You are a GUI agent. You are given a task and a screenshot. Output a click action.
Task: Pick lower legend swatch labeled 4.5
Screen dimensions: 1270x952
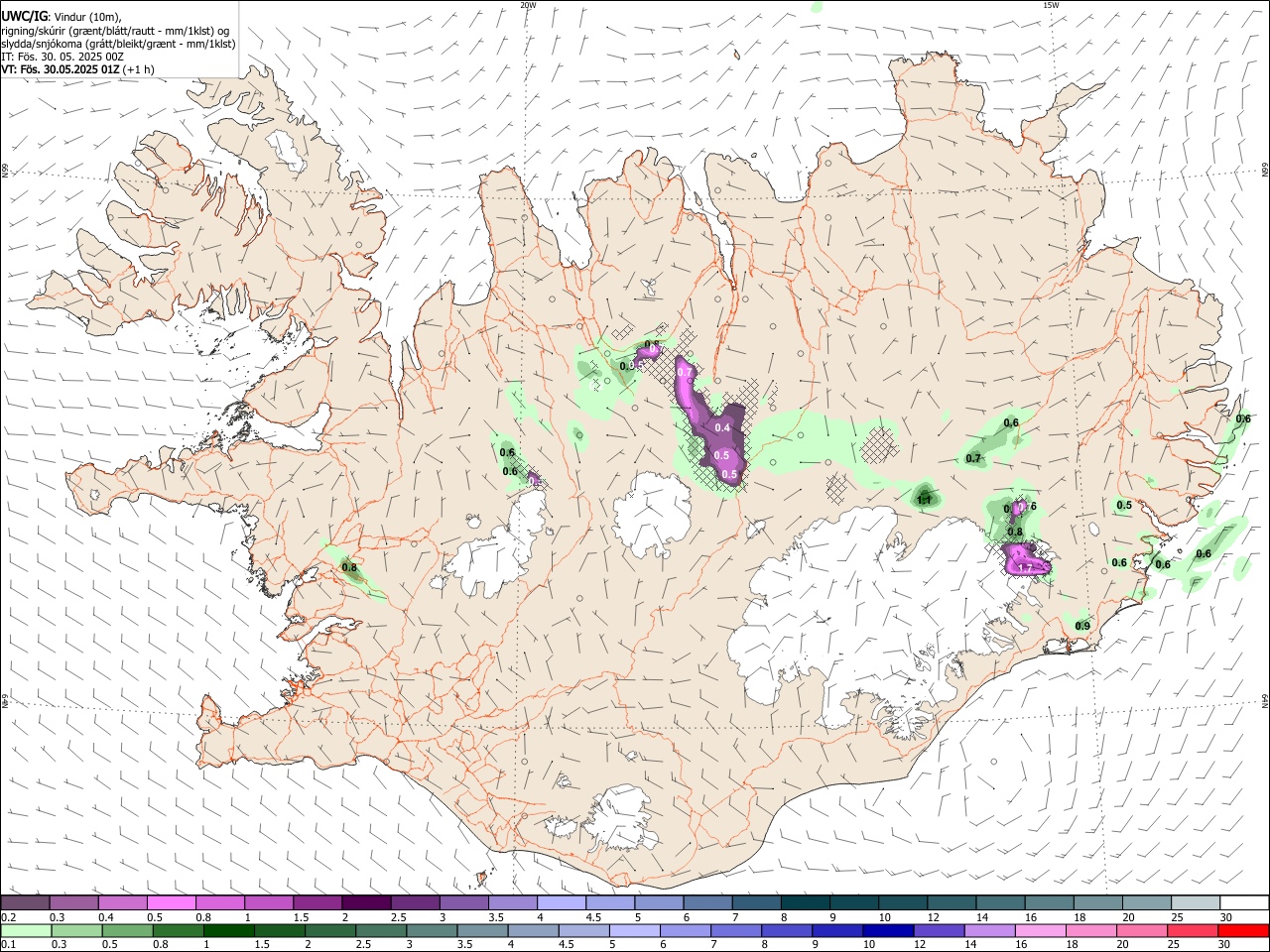[583, 930]
